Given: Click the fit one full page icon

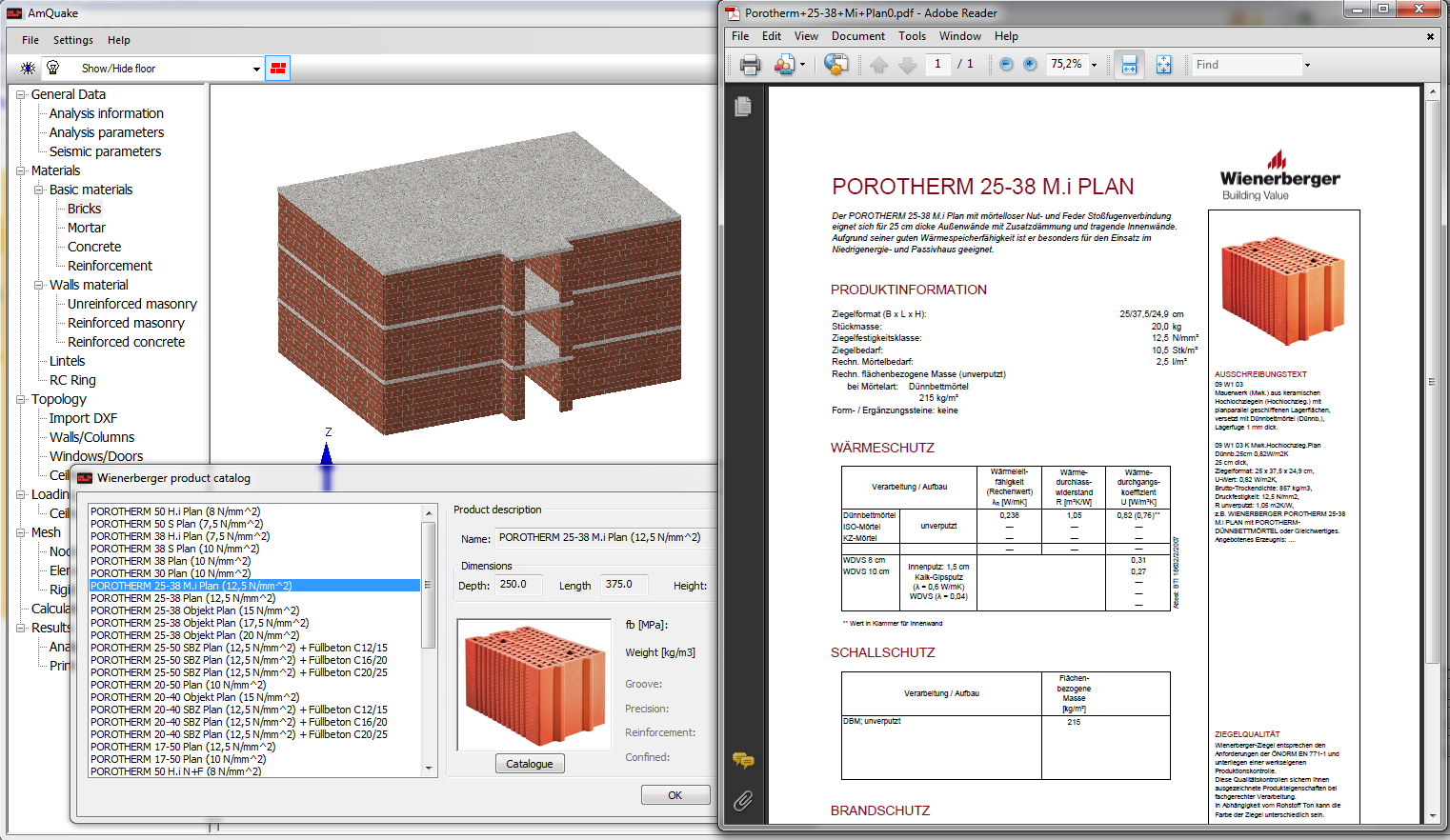Looking at the screenshot, I should coord(1163,65).
